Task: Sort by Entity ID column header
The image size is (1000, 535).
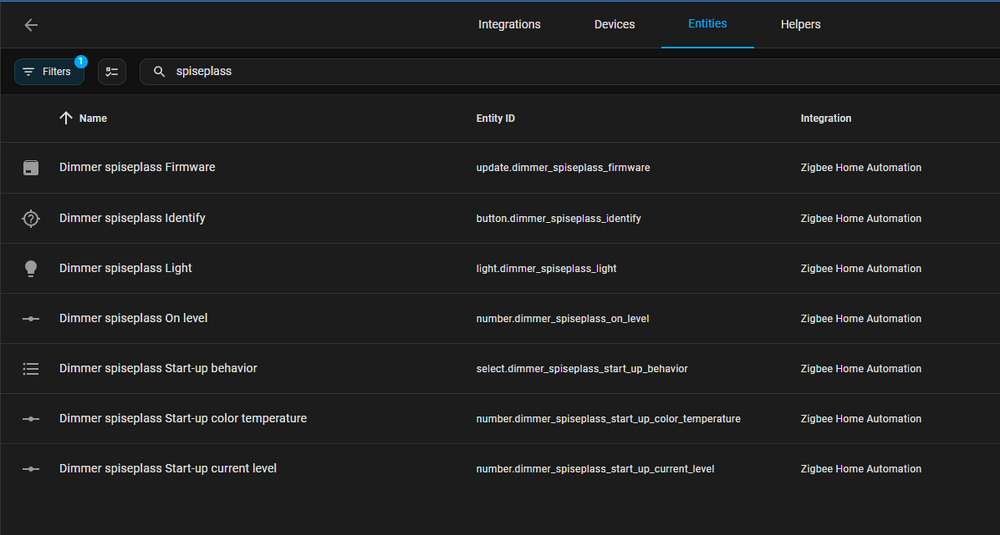Action: click(495, 118)
